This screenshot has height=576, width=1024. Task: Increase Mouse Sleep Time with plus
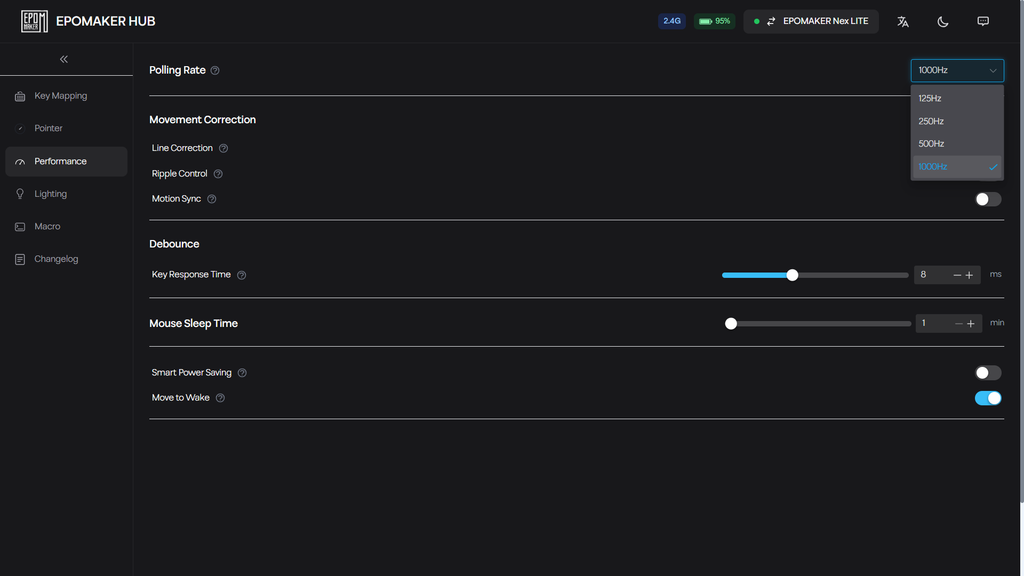tap(971, 323)
